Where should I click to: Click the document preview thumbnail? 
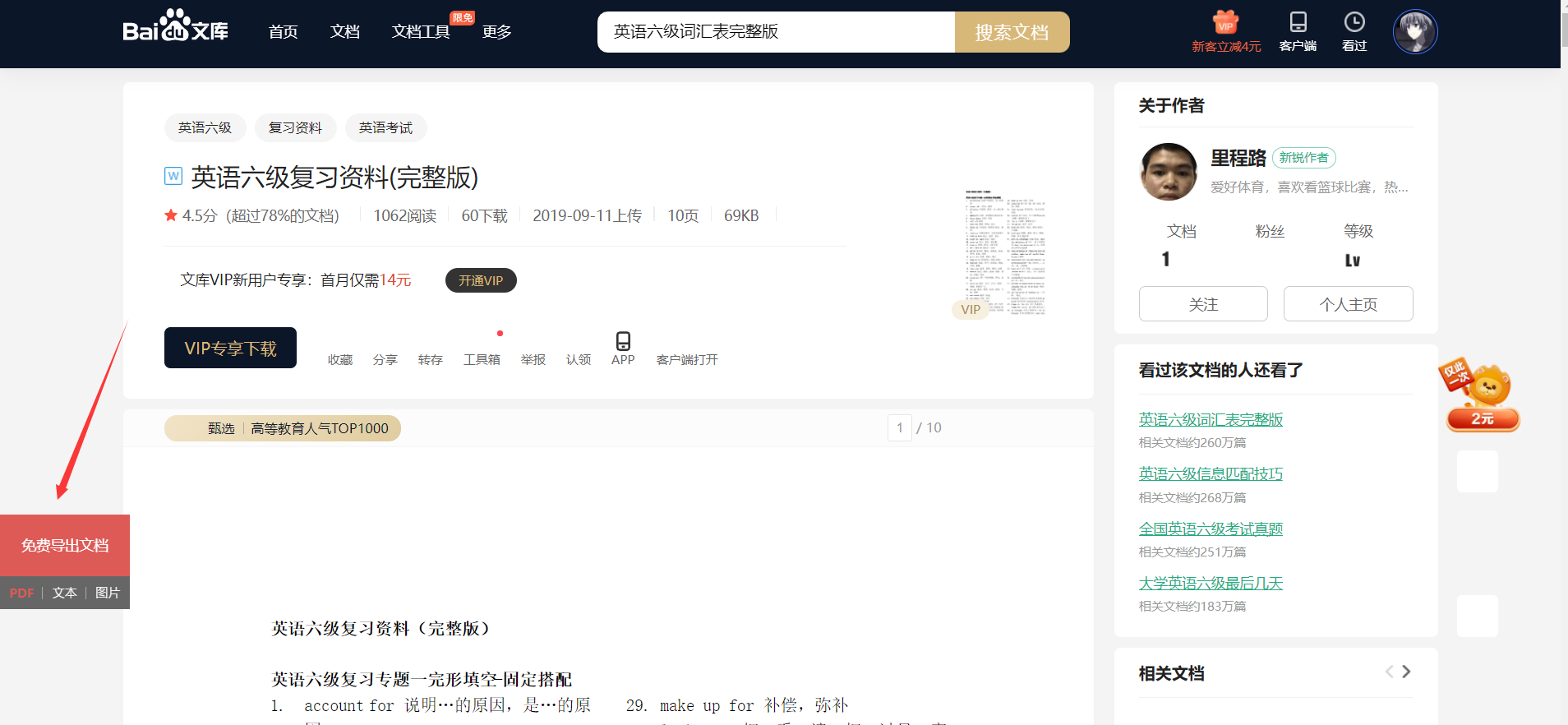(1003, 253)
